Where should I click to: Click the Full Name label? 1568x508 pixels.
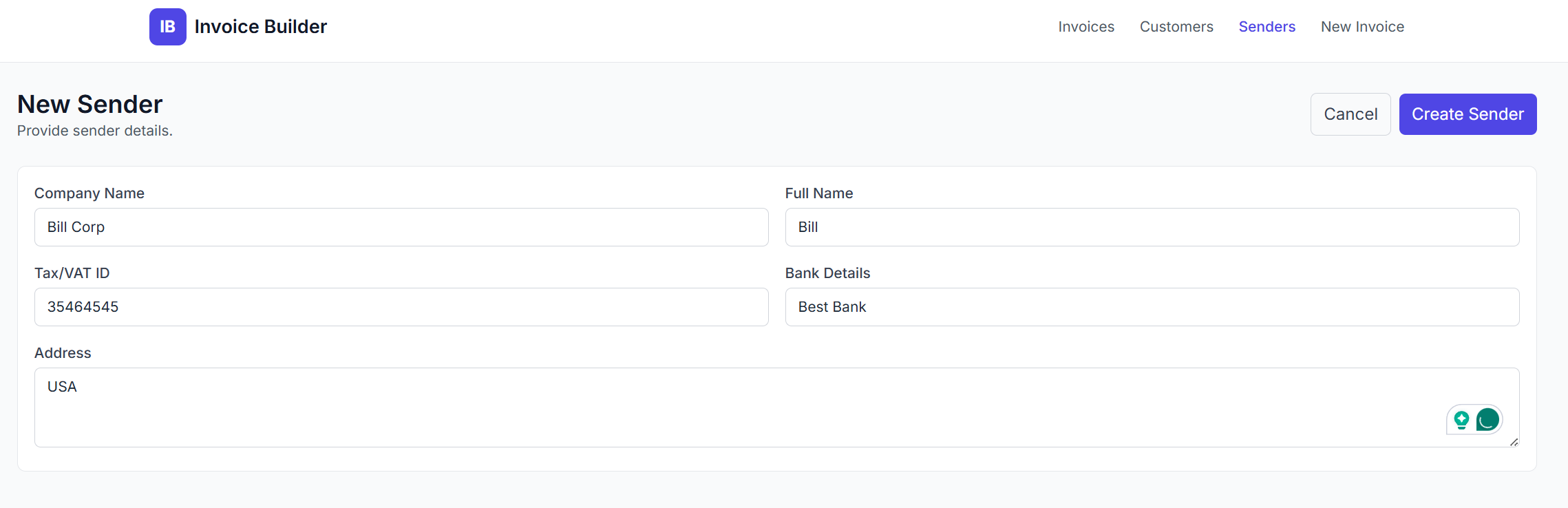[x=818, y=193]
